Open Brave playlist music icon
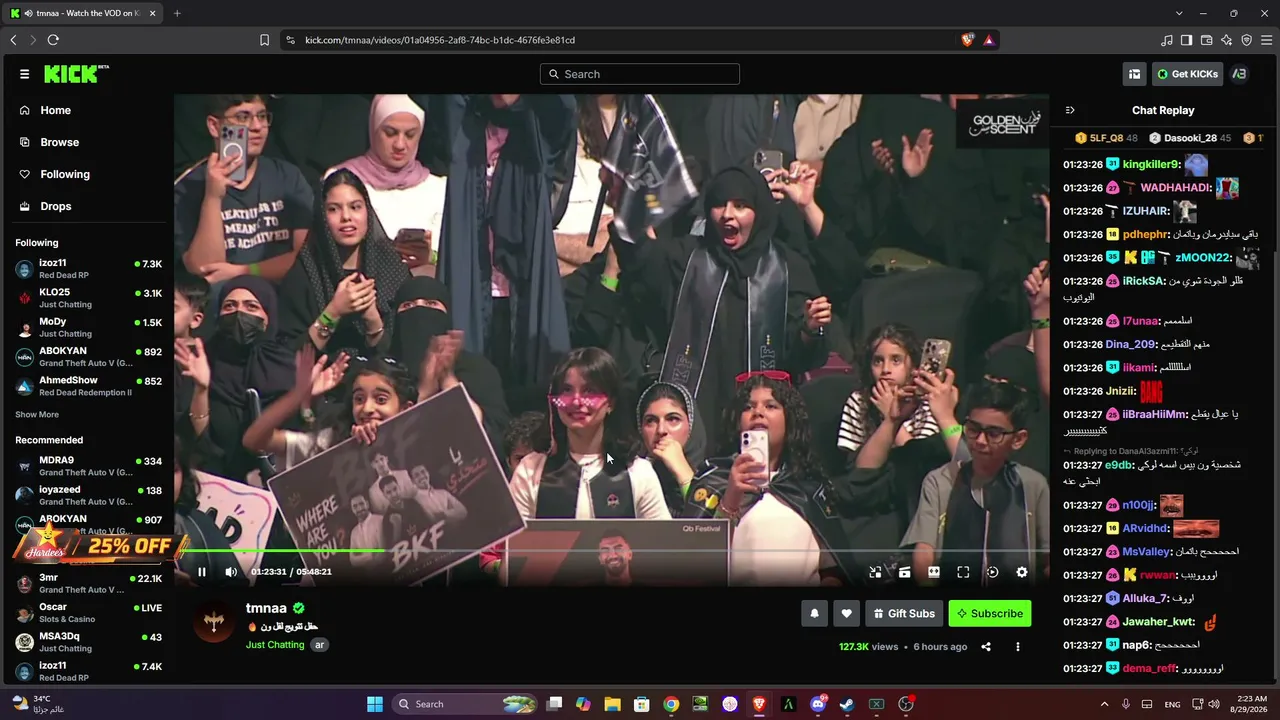The image size is (1280, 720). tap(1167, 40)
